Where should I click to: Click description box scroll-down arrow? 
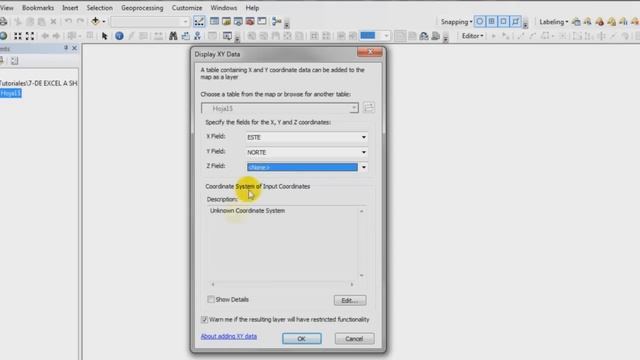pos(361,276)
